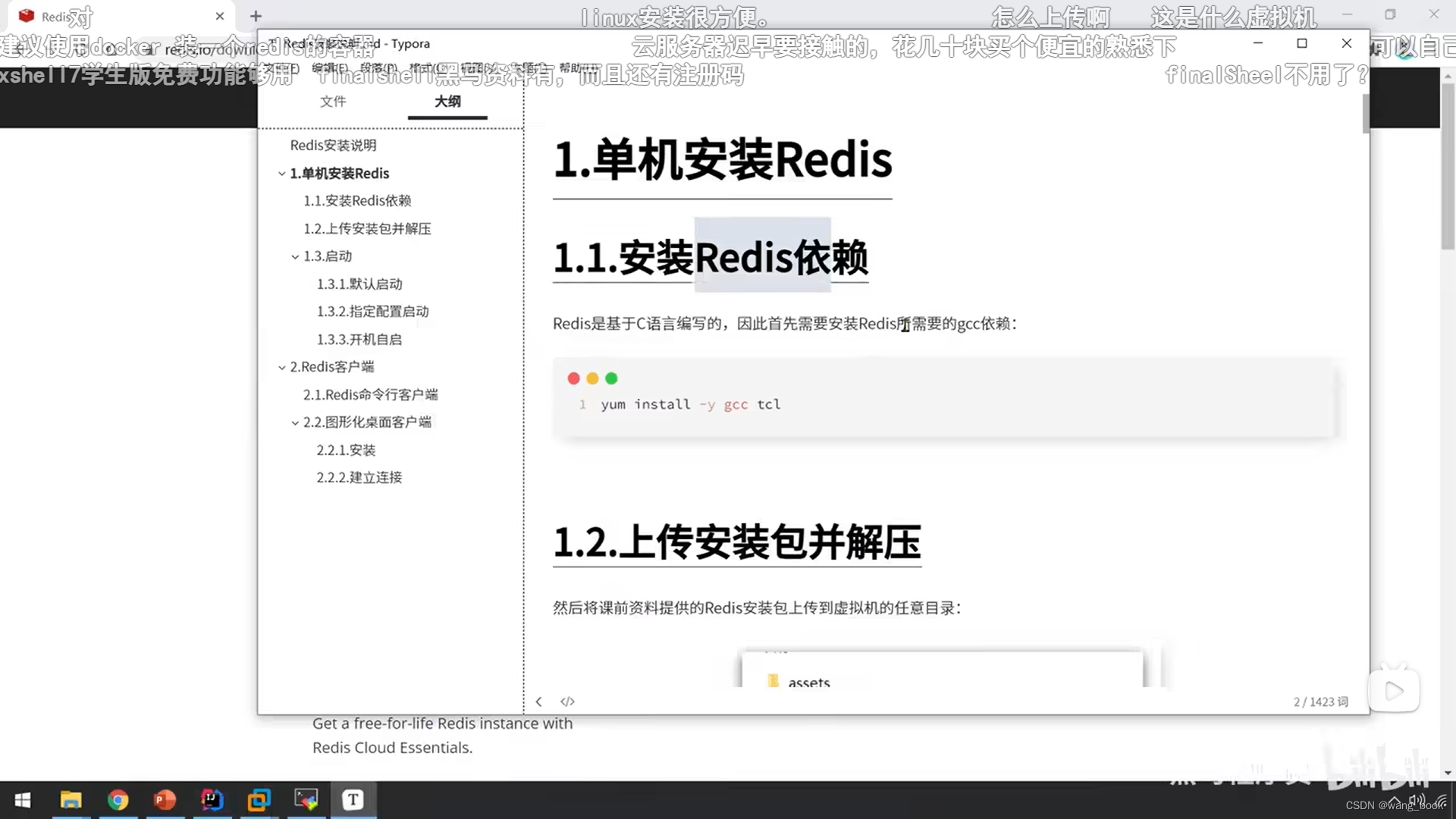Select the 1.3.2.指定配置启动 outline entry
Viewport: 1456px width, 819px height.
coord(373,311)
